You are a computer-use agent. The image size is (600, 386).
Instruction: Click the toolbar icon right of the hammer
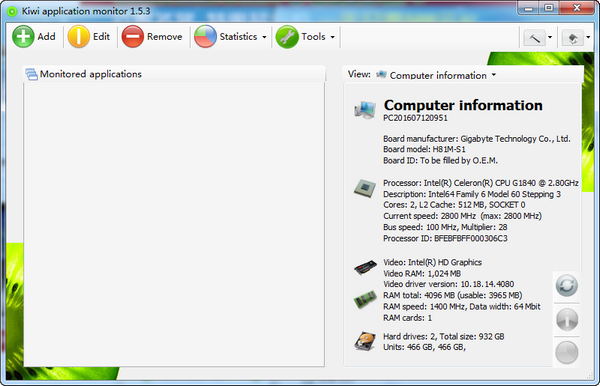573,37
